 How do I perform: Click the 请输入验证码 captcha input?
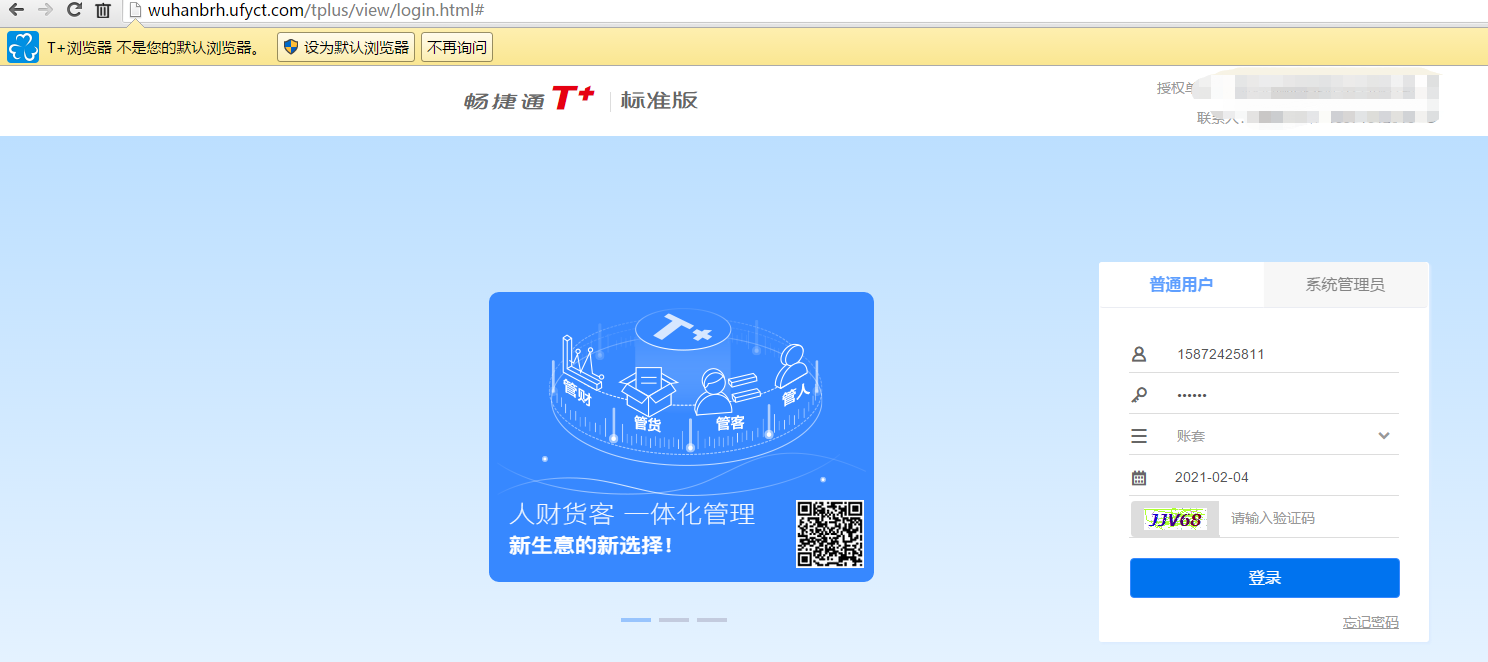coord(1310,518)
